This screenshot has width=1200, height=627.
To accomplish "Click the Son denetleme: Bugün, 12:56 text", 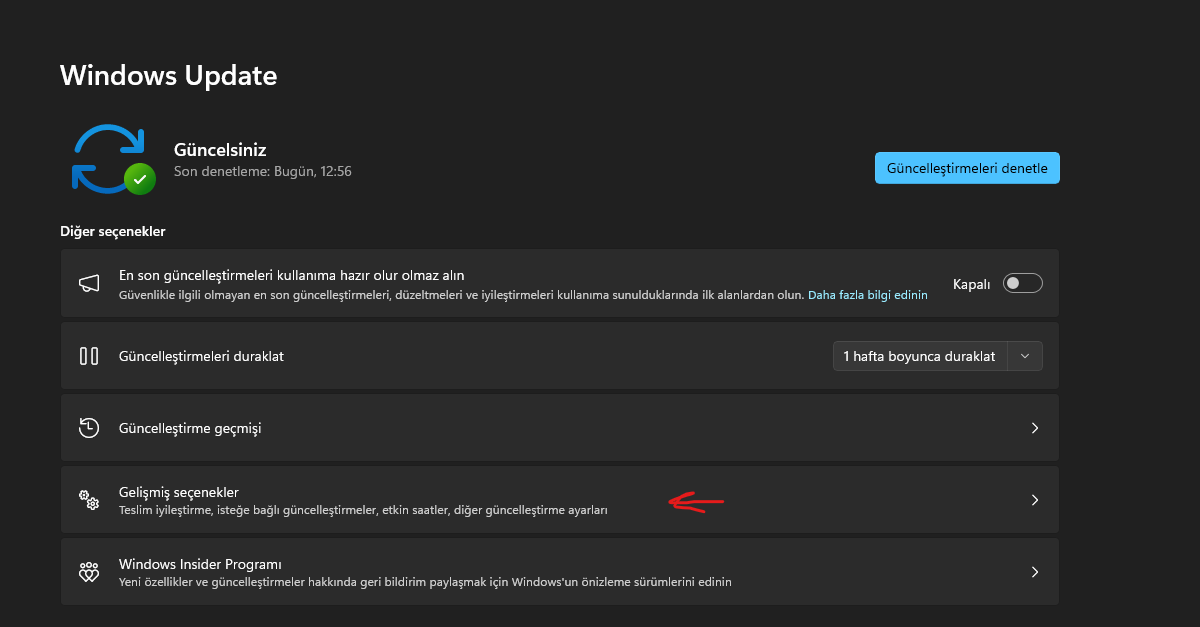I will pos(263,171).
